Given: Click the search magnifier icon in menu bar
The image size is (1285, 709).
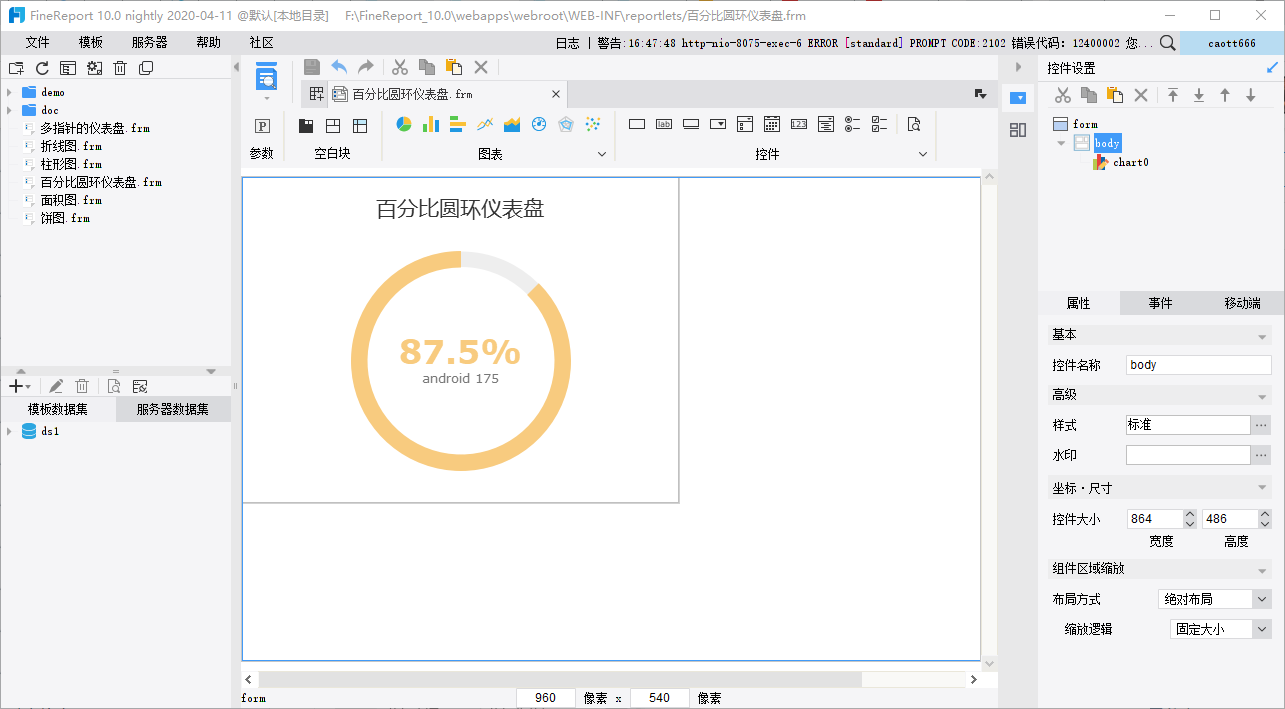Looking at the screenshot, I should click(x=1167, y=43).
